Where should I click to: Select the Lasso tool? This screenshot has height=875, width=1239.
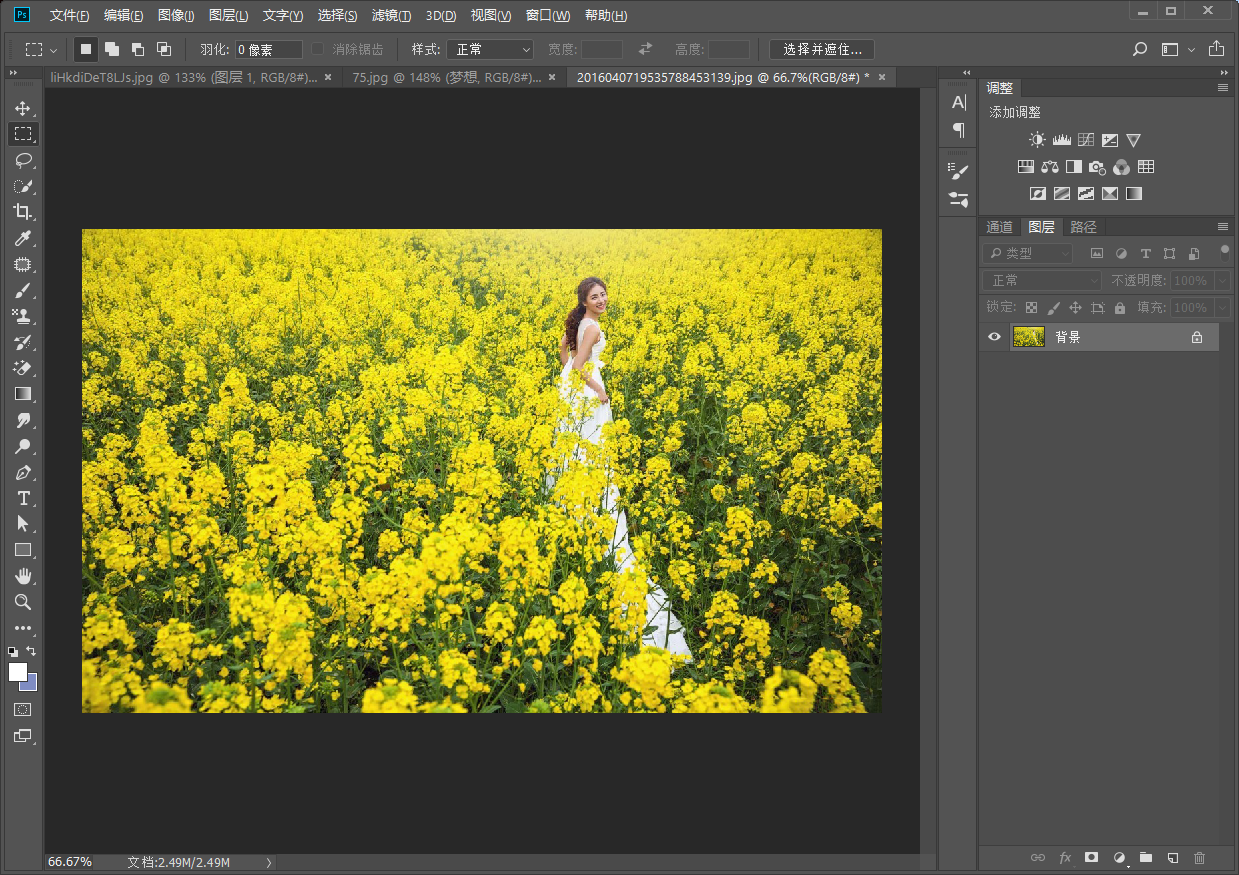22,160
